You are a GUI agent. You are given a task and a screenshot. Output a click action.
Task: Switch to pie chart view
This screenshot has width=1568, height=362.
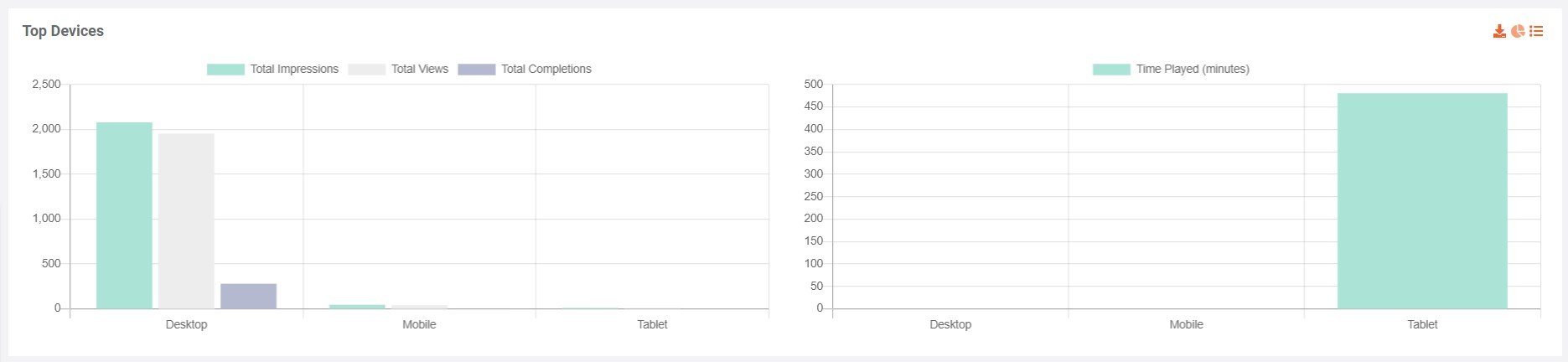coord(1518,31)
